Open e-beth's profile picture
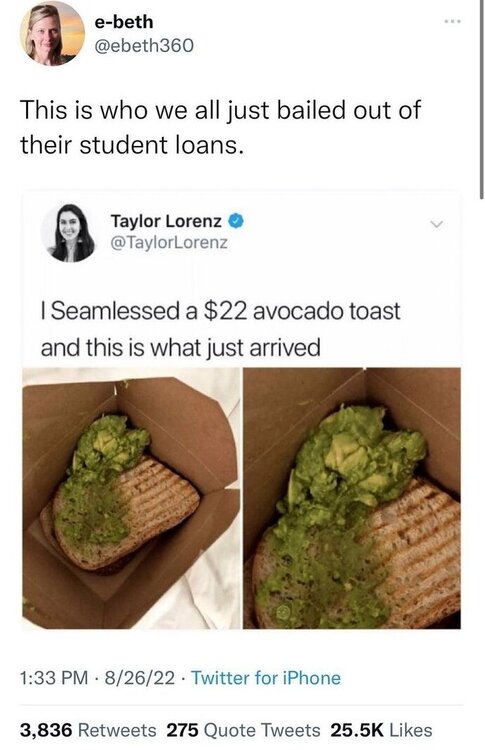The width and height of the screenshot is (485, 750). [x=52, y=34]
